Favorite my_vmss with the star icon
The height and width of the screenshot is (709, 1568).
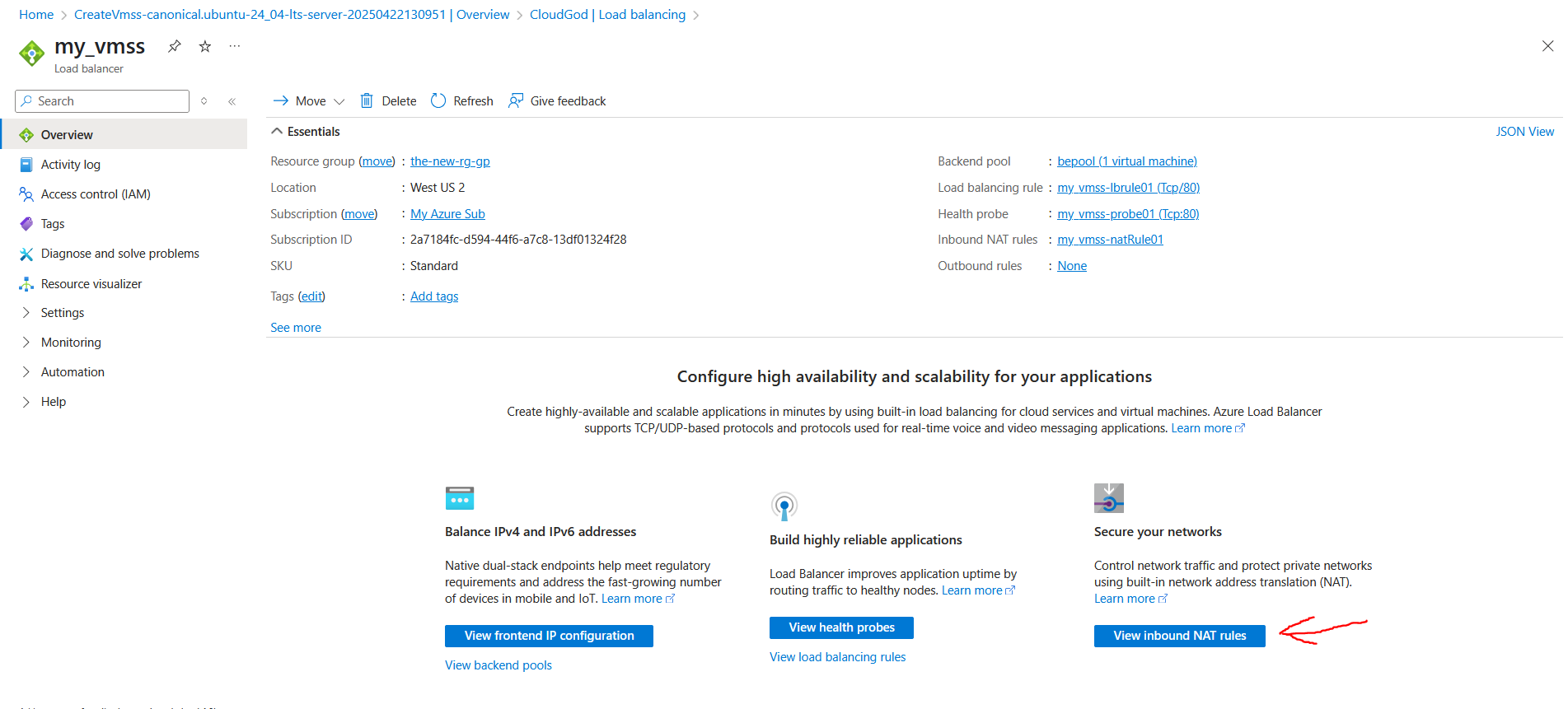pyautogui.click(x=205, y=46)
